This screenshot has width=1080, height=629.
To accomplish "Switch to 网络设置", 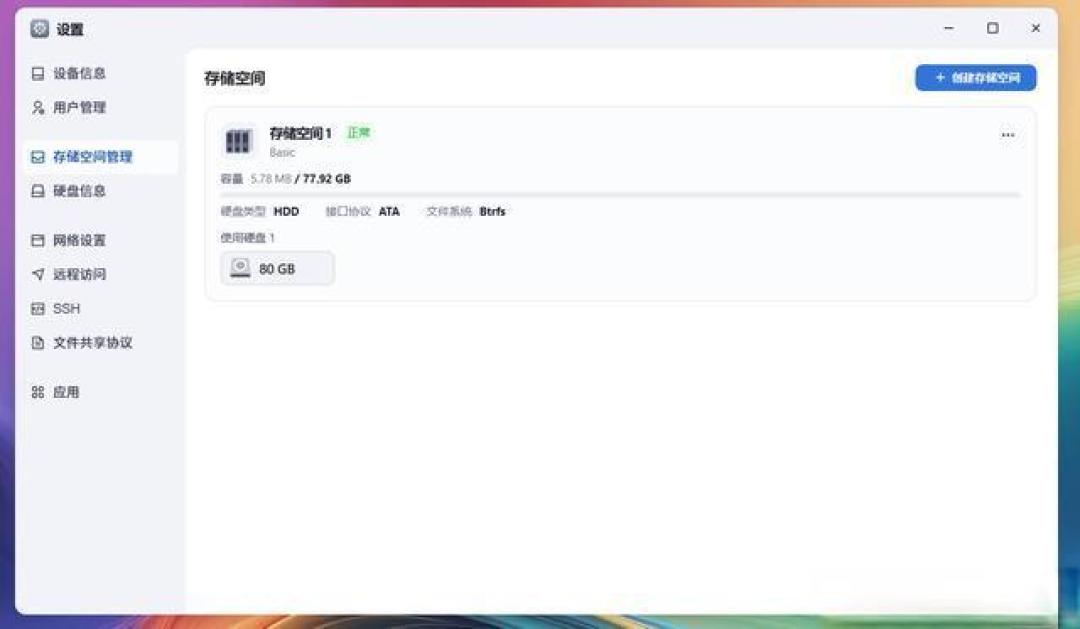I will (101, 240).
